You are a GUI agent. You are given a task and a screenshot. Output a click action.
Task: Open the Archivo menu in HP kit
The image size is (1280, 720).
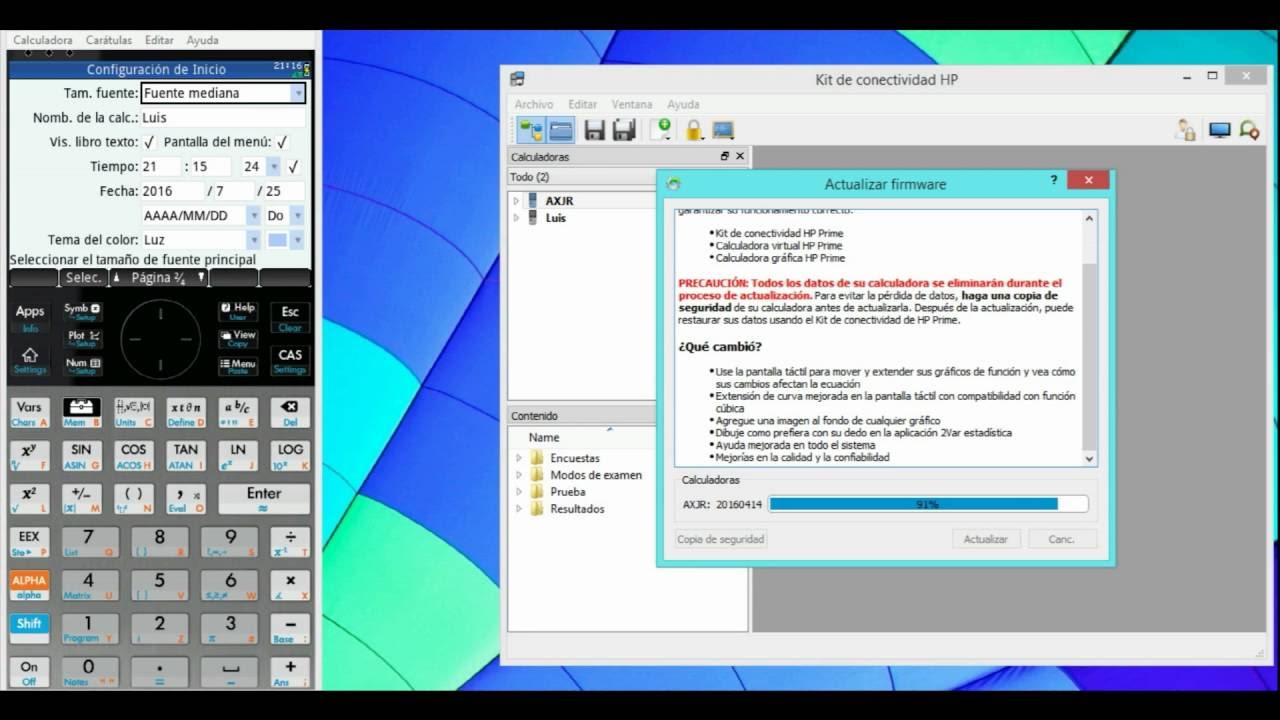pos(534,104)
